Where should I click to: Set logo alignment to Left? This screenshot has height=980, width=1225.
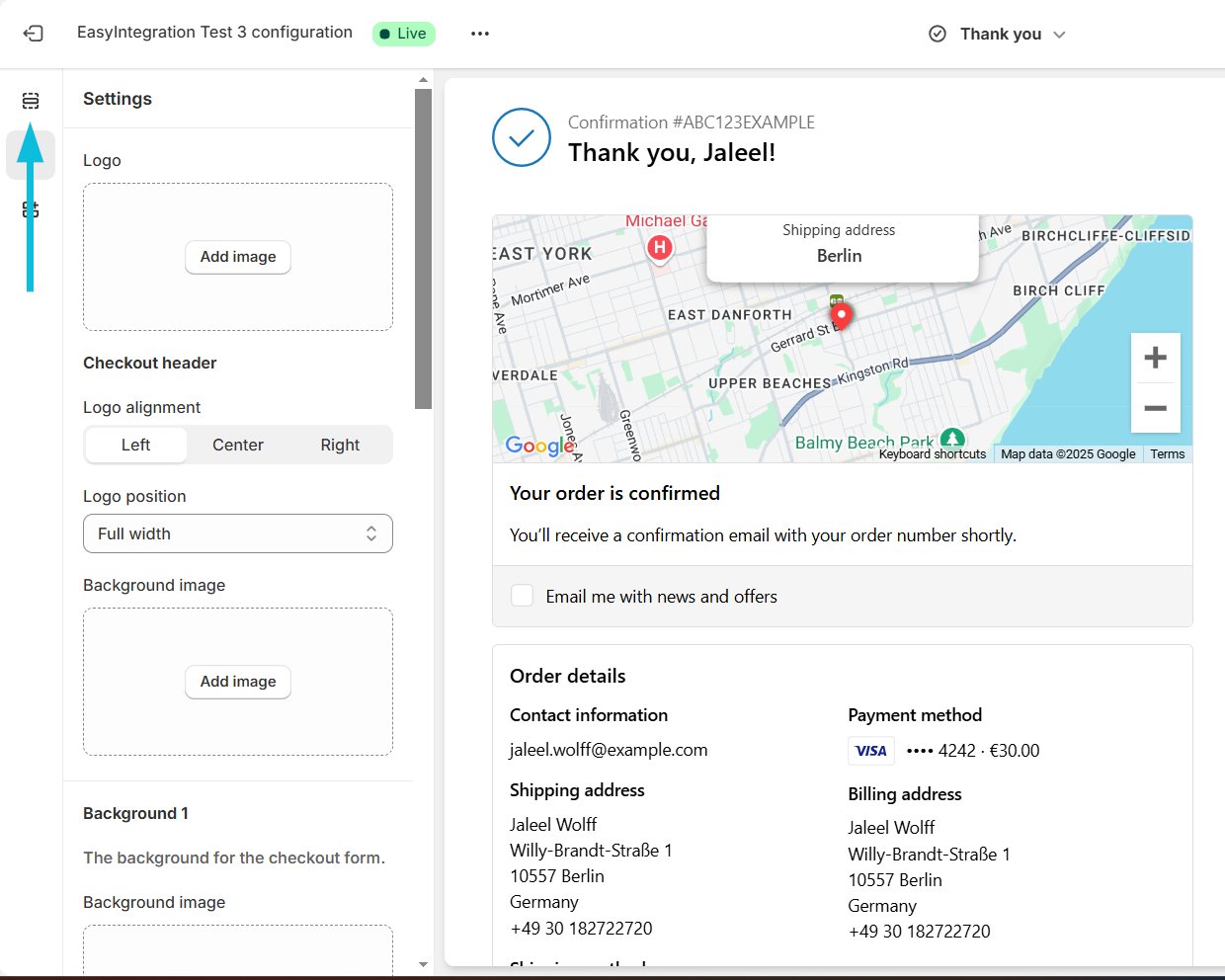(x=135, y=445)
